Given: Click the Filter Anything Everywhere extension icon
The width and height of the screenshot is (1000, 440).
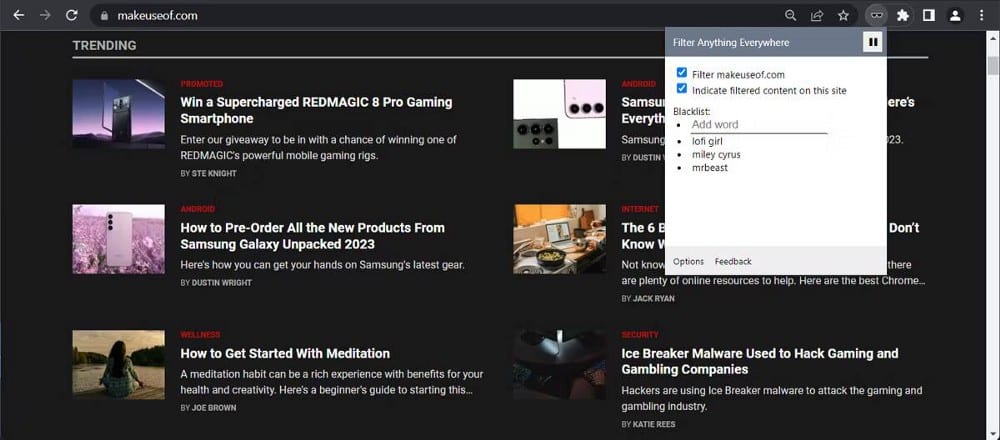Looking at the screenshot, I should pyautogui.click(x=878, y=15).
